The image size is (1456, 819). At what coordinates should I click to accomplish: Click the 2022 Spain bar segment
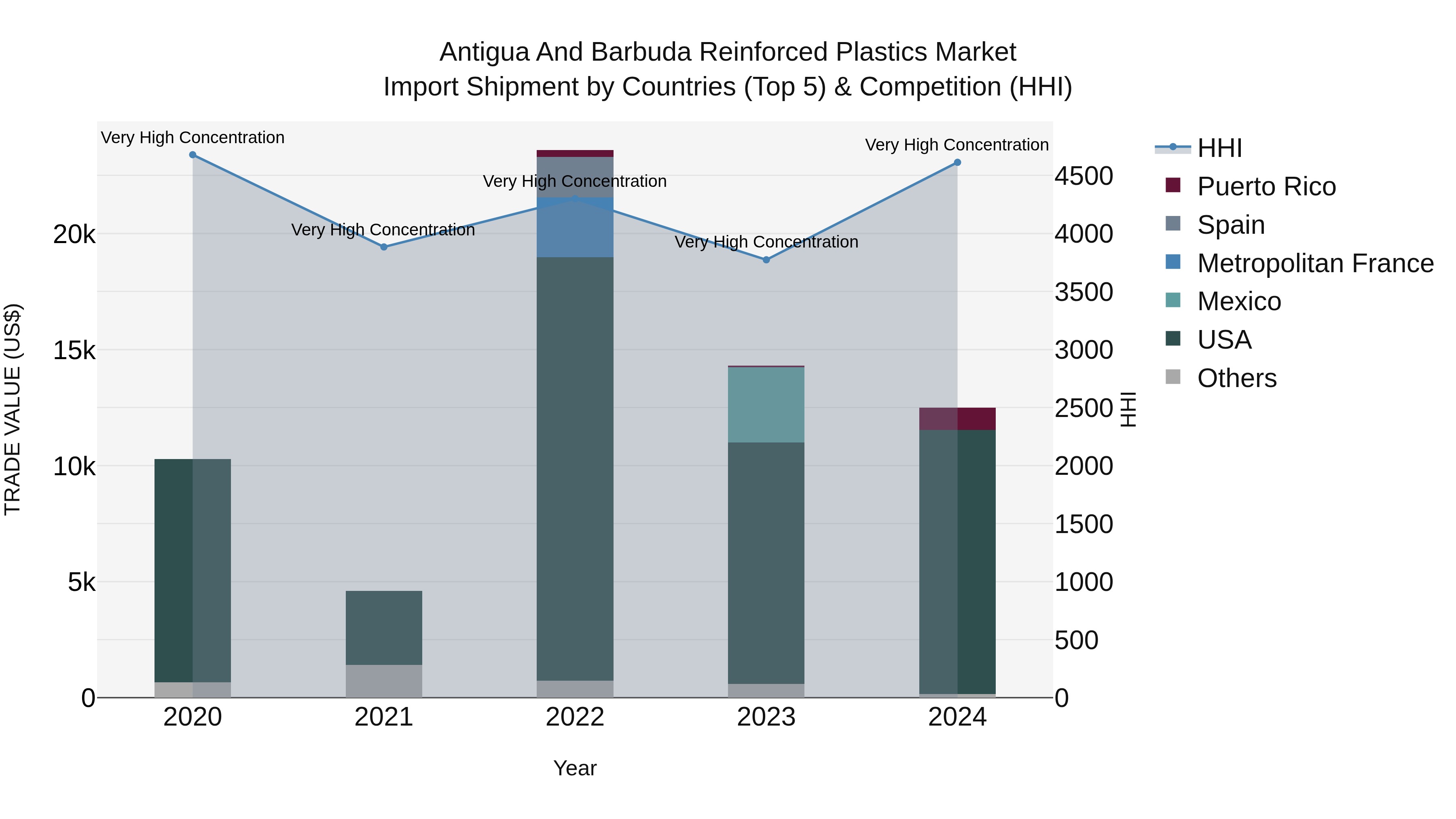(x=575, y=178)
